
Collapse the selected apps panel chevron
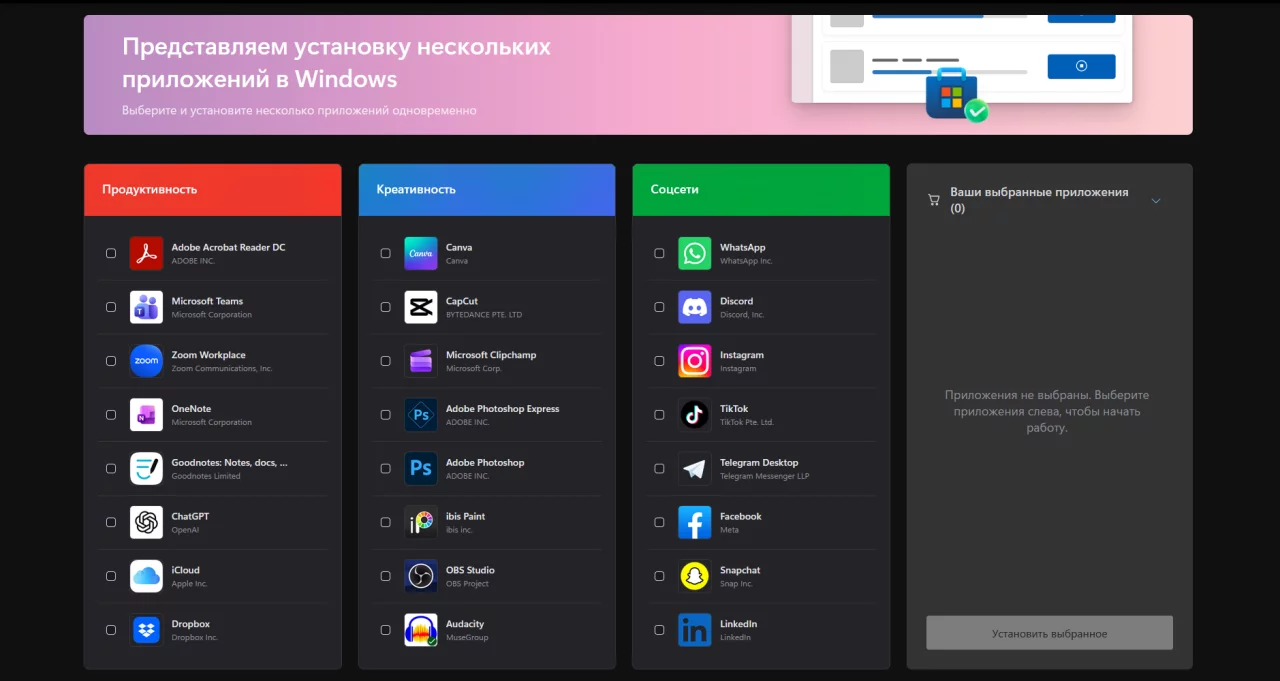1156,200
